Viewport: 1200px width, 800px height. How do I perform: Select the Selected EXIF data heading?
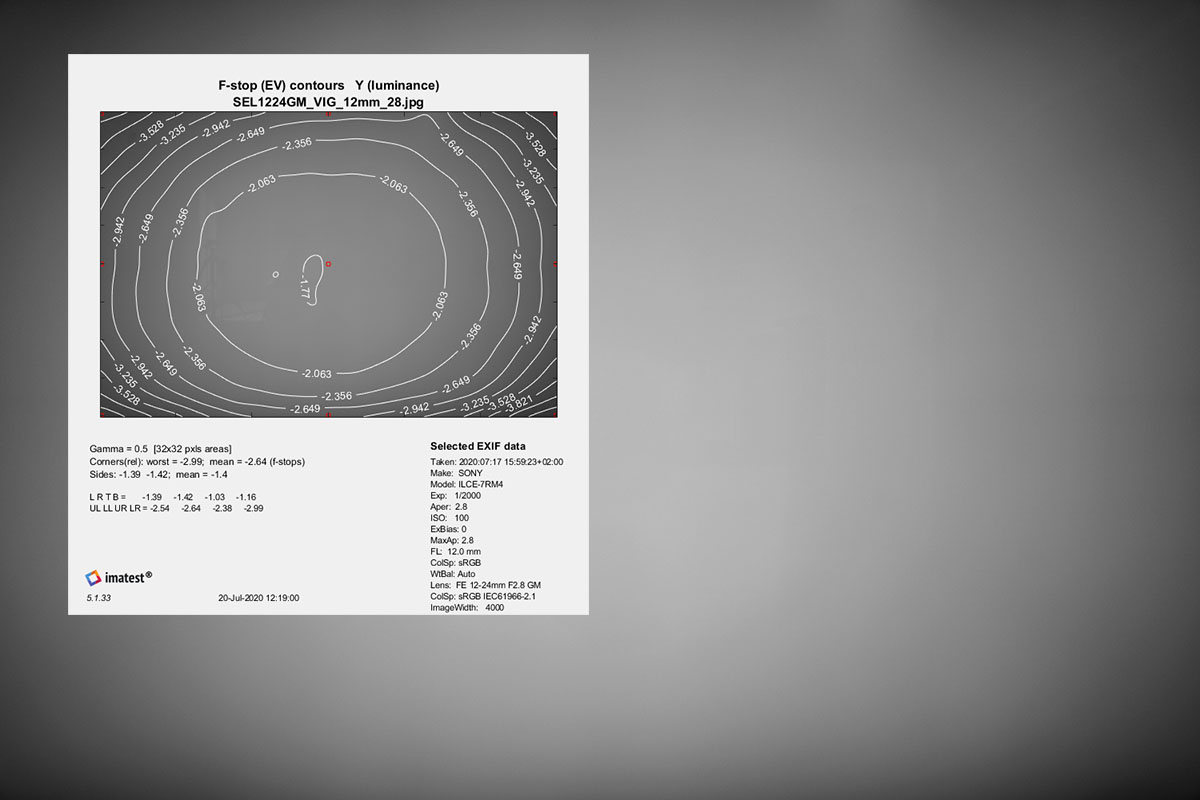478,446
